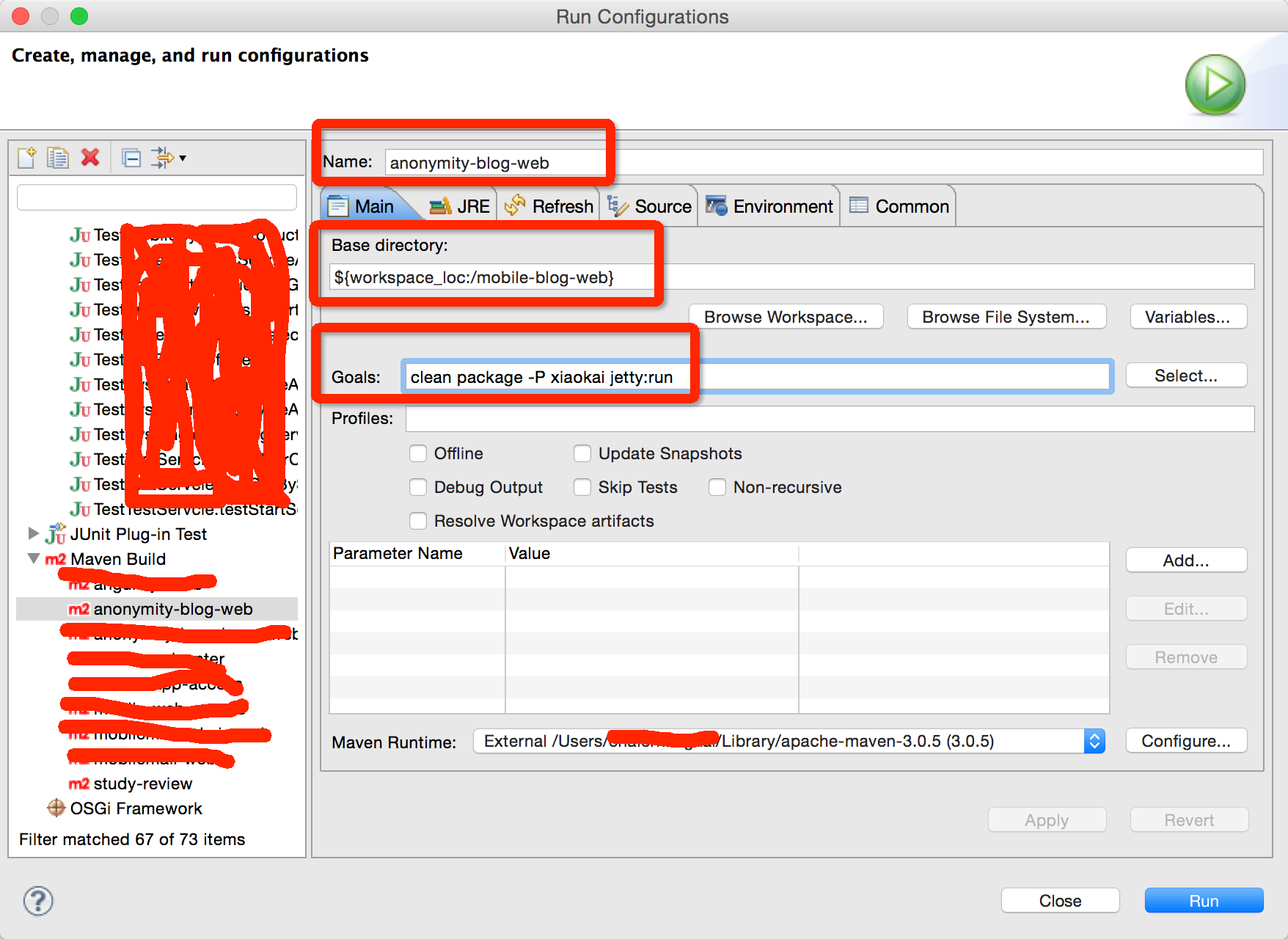Open the Source tab
The height and width of the screenshot is (939, 1288).
point(649,206)
